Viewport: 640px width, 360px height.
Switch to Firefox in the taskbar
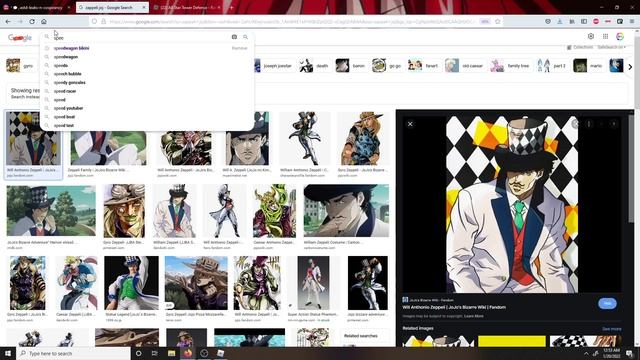(x=188, y=353)
